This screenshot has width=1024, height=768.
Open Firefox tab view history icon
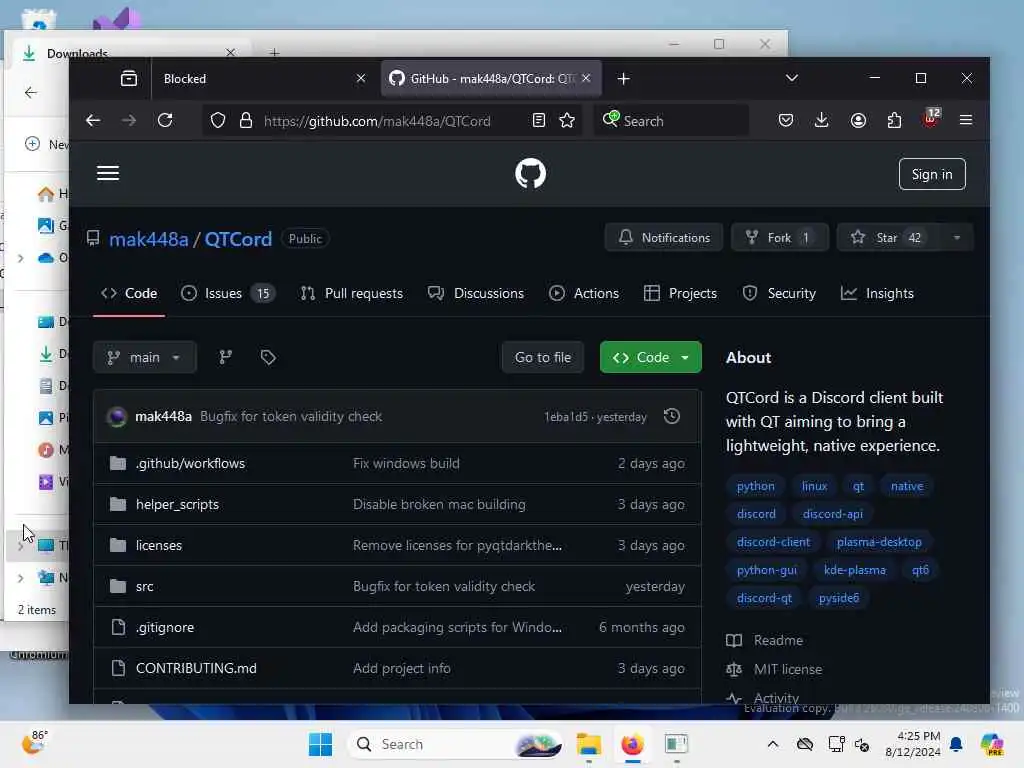coord(129,78)
